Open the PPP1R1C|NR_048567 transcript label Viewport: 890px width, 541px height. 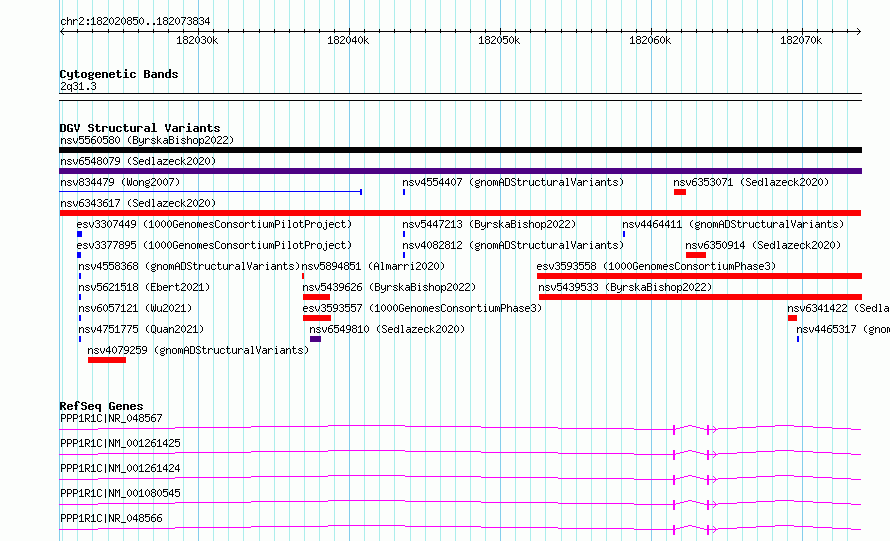pyautogui.click(x=111, y=418)
